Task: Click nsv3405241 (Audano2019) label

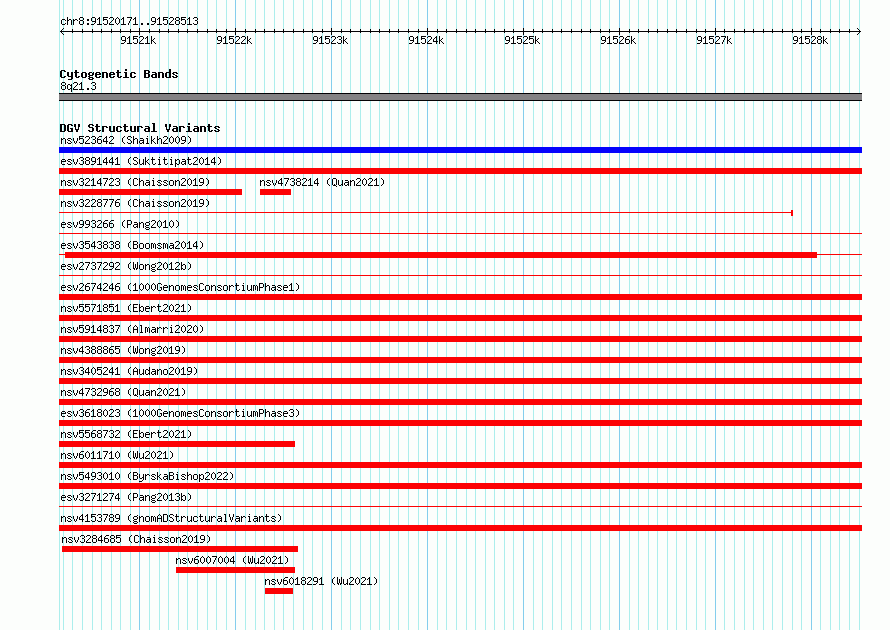Action: (129, 371)
